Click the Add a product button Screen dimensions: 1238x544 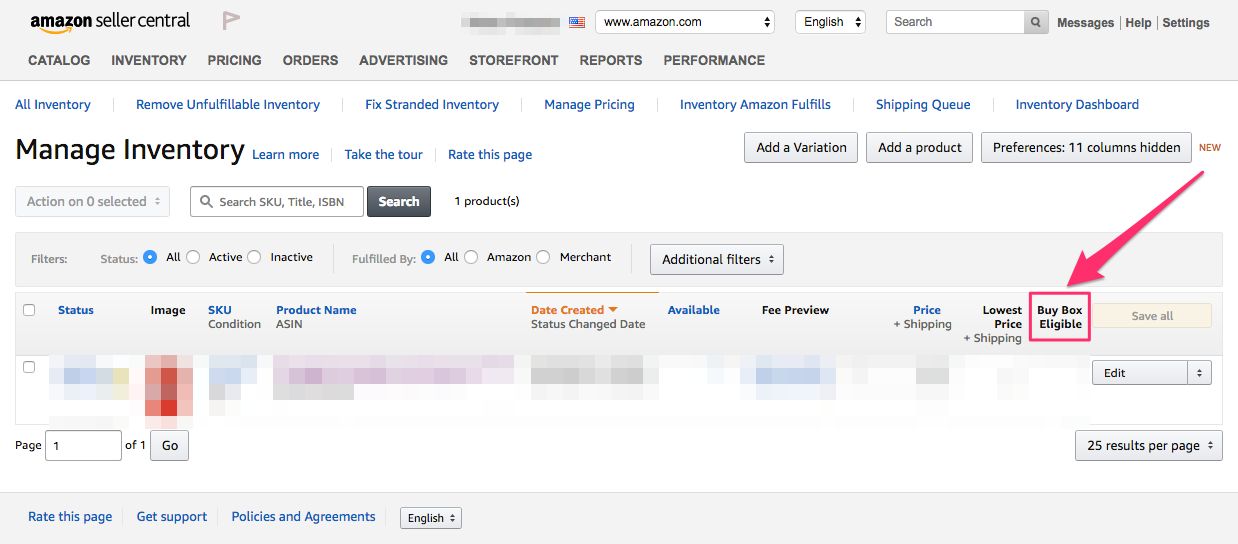pyautogui.click(x=920, y=147)
